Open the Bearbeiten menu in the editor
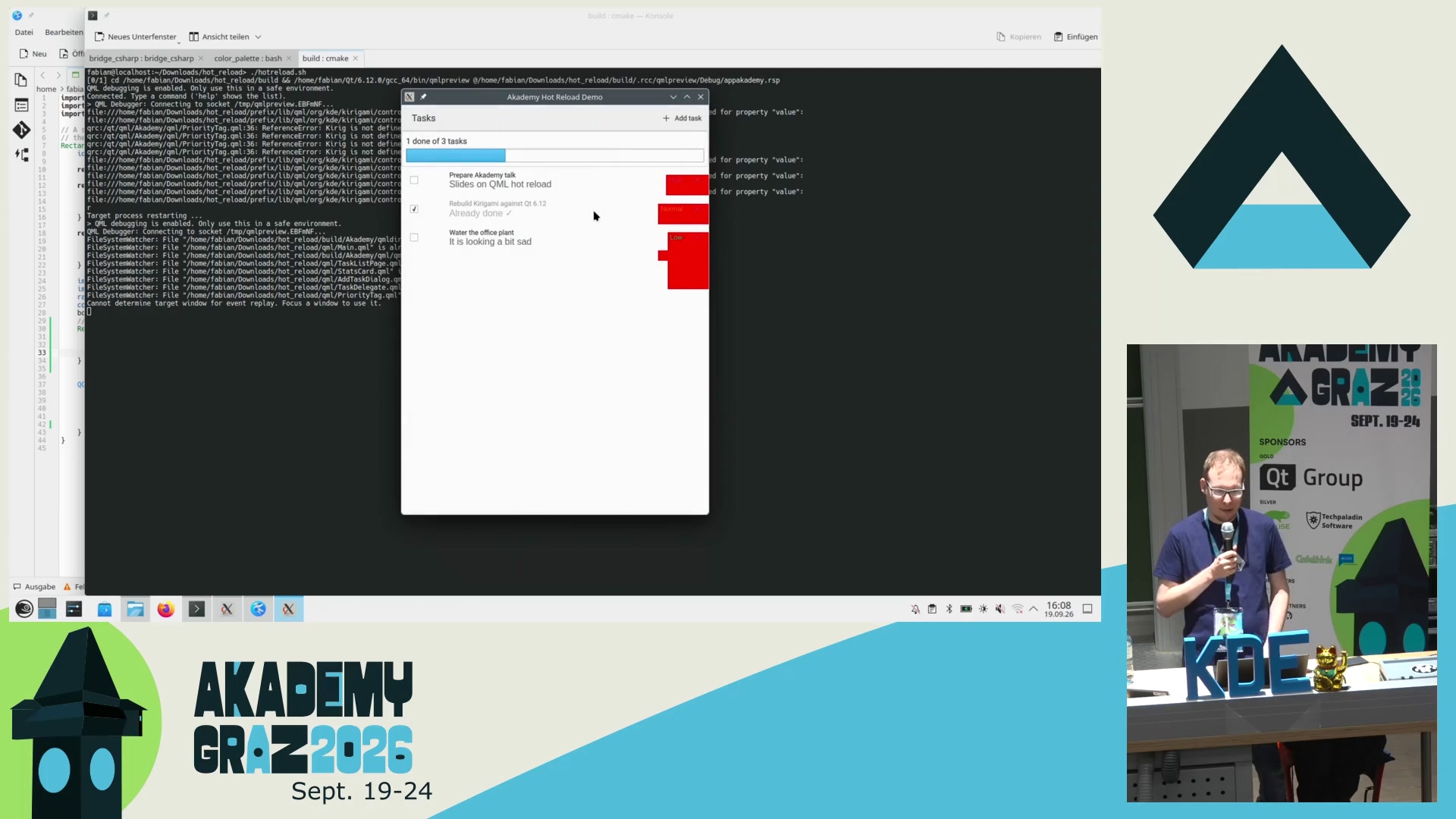The image size is (1456, 819). point(64,33)
